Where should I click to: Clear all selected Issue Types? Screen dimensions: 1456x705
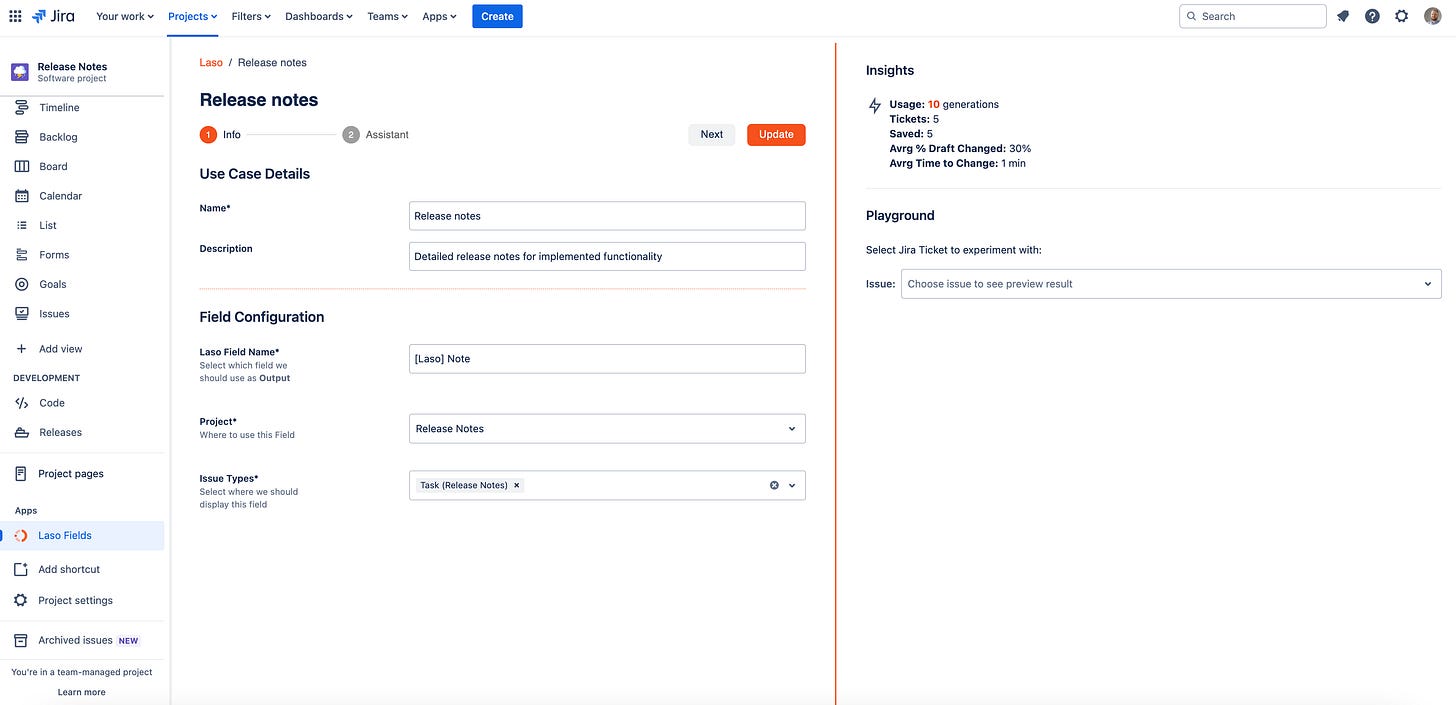point(774,485)
